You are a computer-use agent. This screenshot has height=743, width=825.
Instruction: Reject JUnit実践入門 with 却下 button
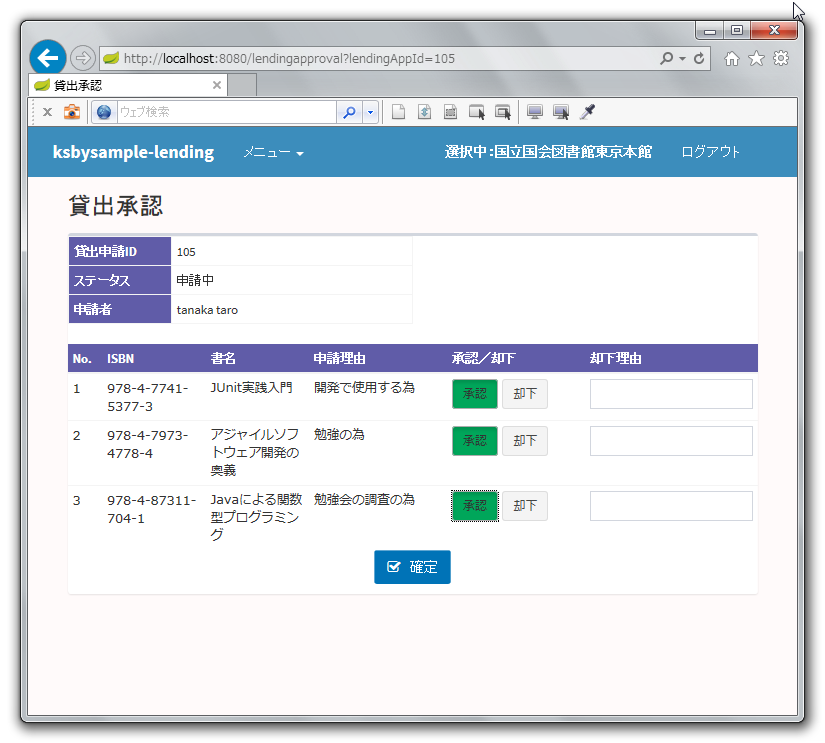525,394
